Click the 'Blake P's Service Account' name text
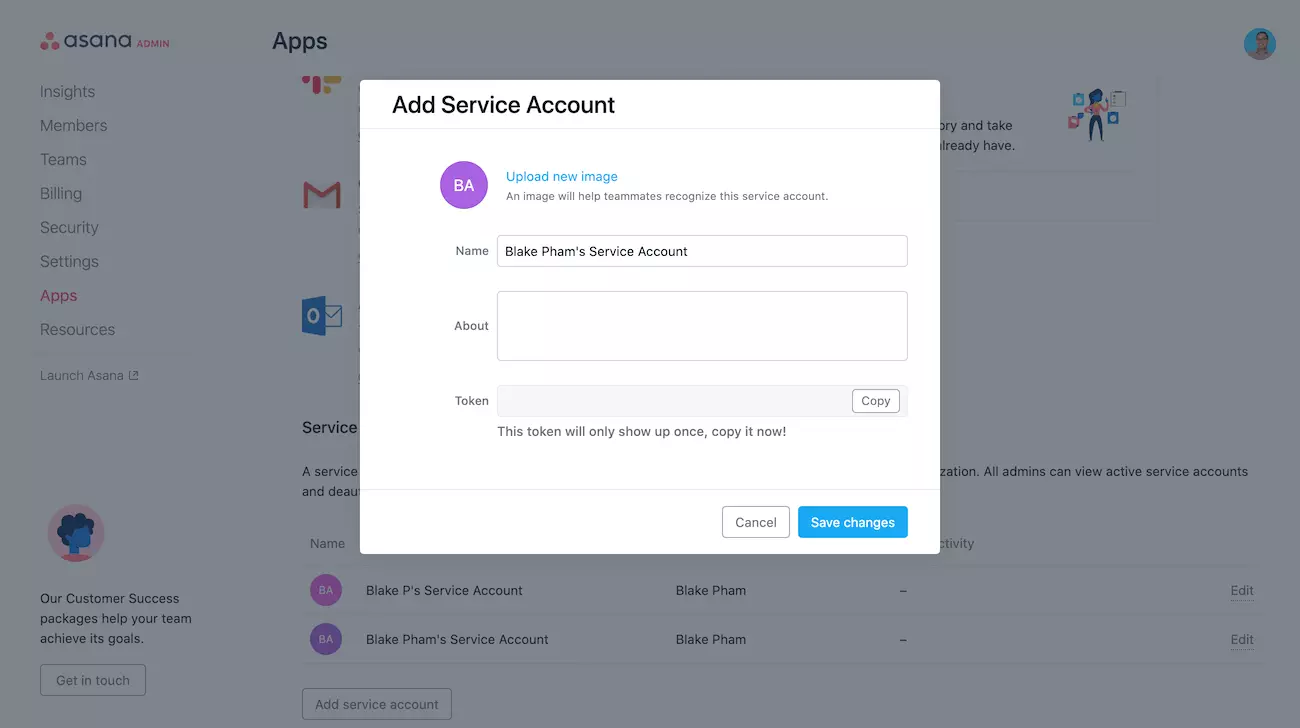This screenshot has height=728, width=1300. [x=444, y=590]
